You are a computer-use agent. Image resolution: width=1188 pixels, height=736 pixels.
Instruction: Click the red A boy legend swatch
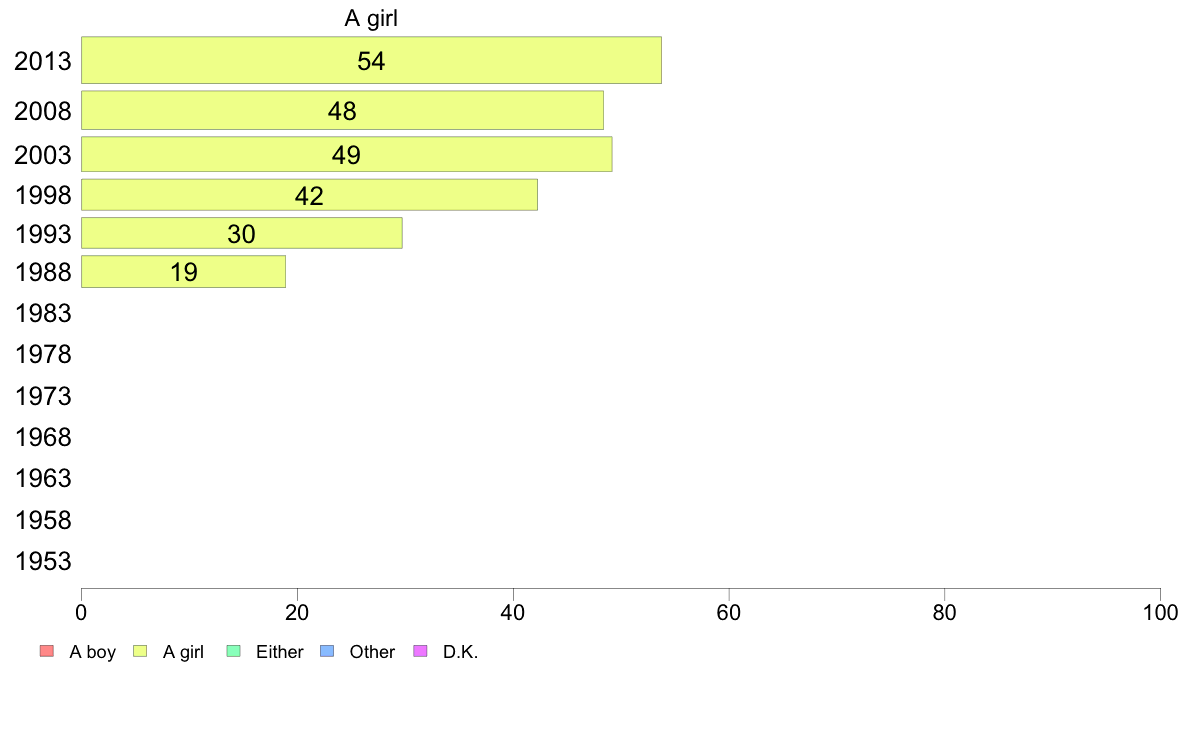(47, 651)
